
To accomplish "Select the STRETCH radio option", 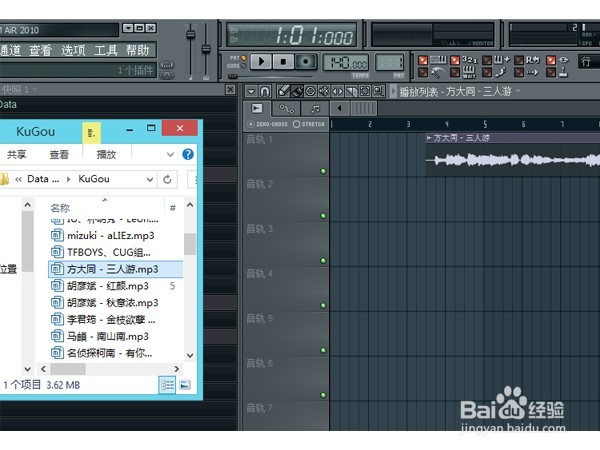I will click(x=309, y=124).
